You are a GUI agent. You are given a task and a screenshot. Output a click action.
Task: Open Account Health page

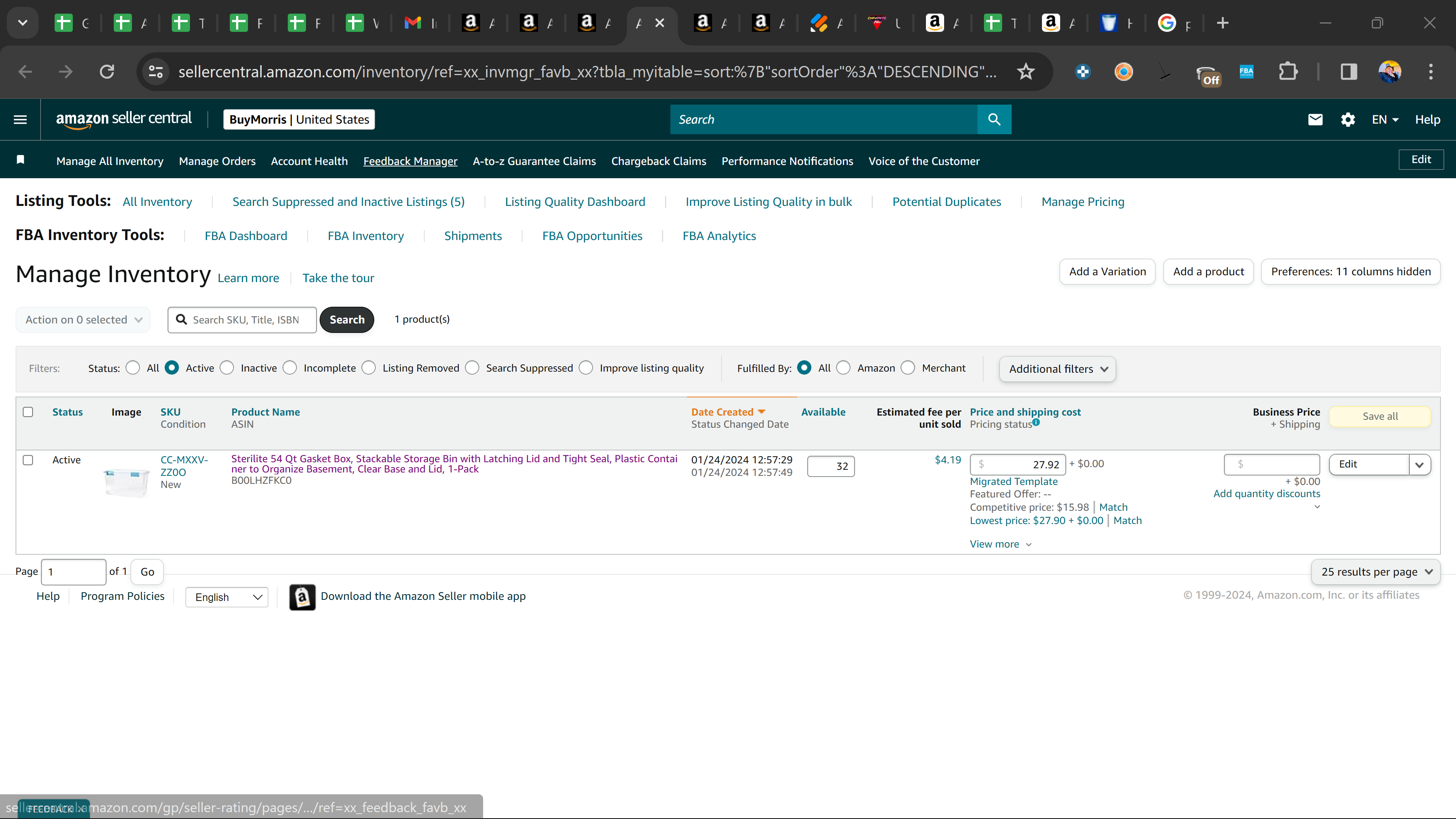click(309, 161)
